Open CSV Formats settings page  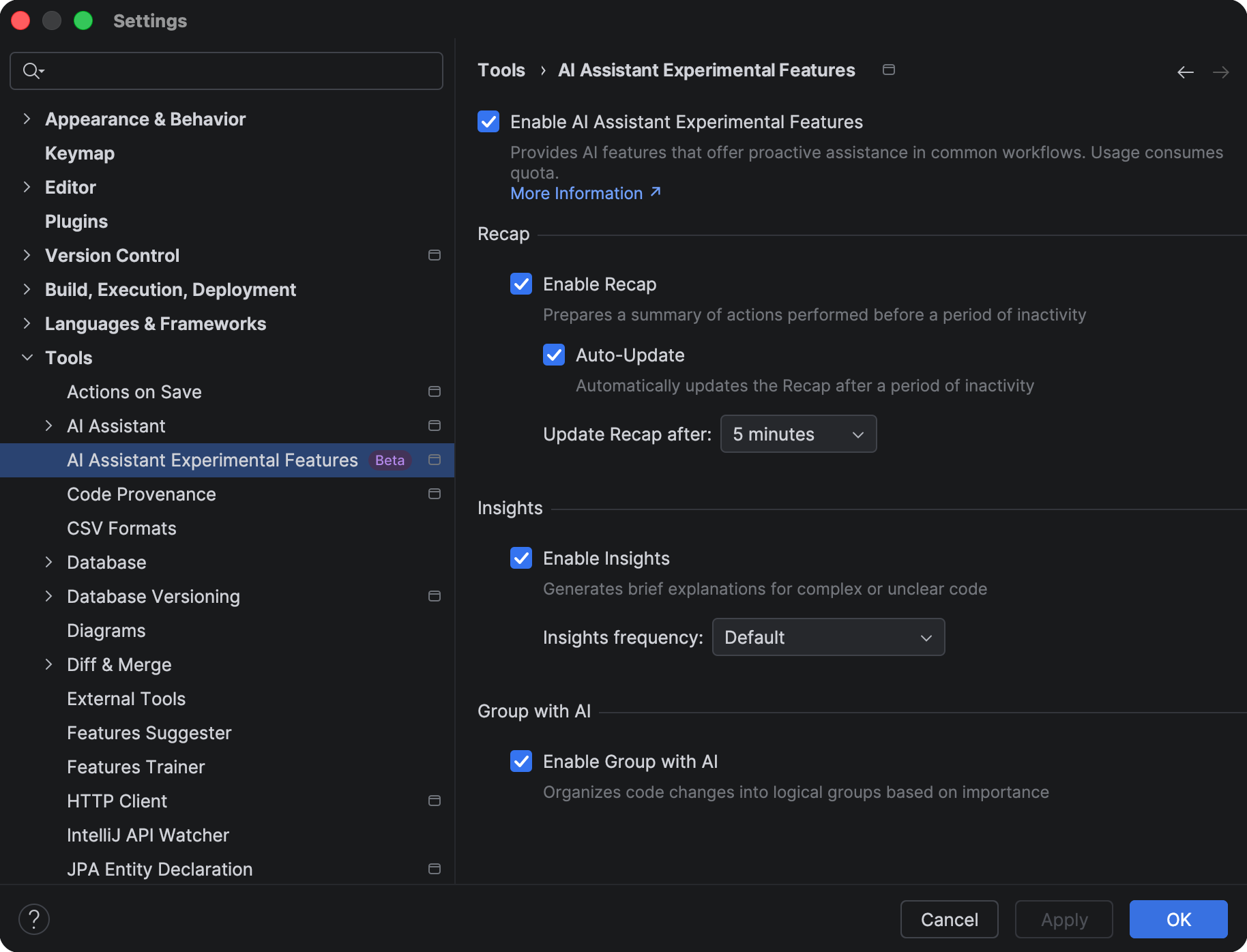click(121, 529)
